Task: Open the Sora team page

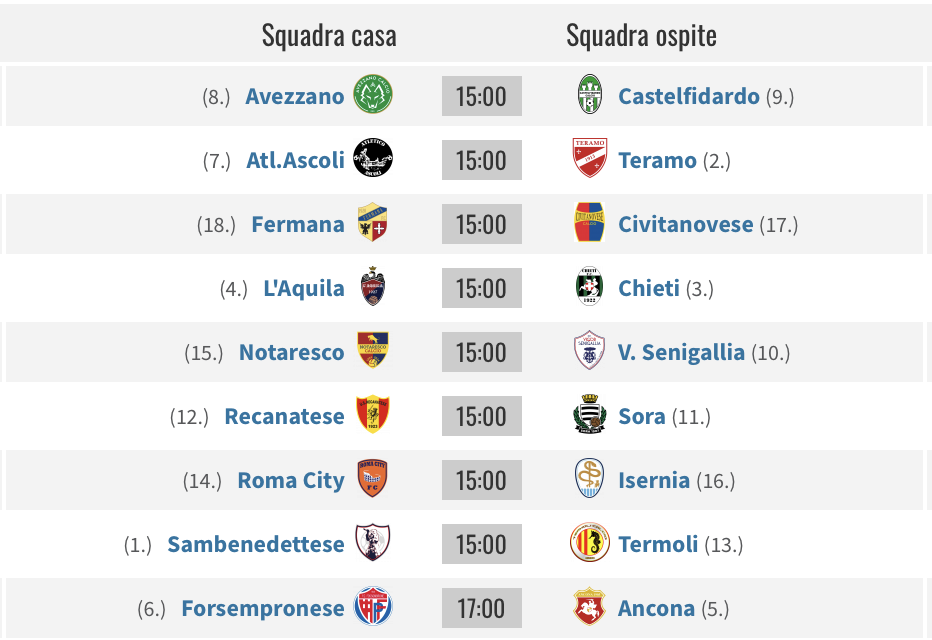Action: 641,417
